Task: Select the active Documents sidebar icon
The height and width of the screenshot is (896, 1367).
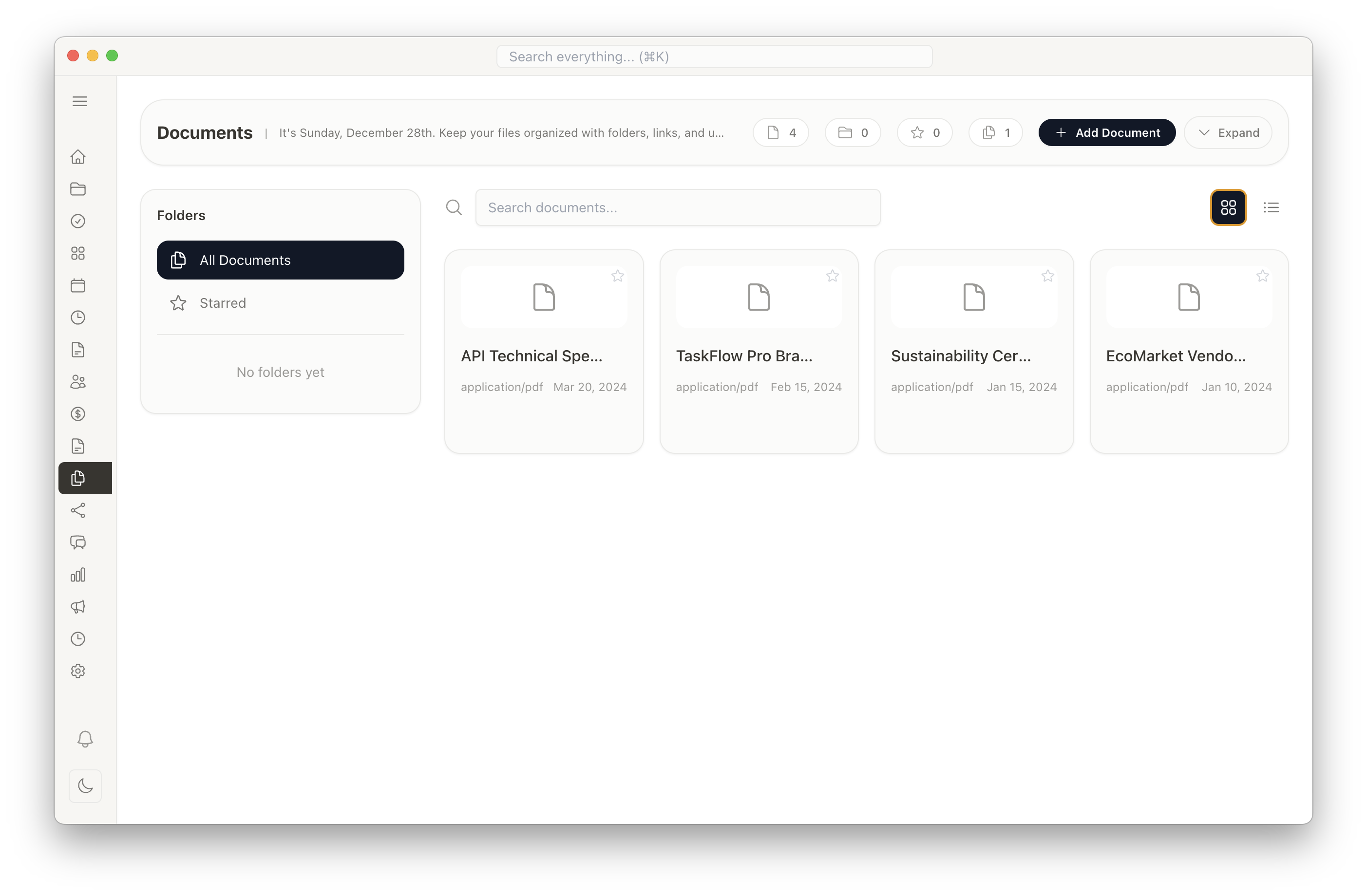Action: tap(85, 478)
